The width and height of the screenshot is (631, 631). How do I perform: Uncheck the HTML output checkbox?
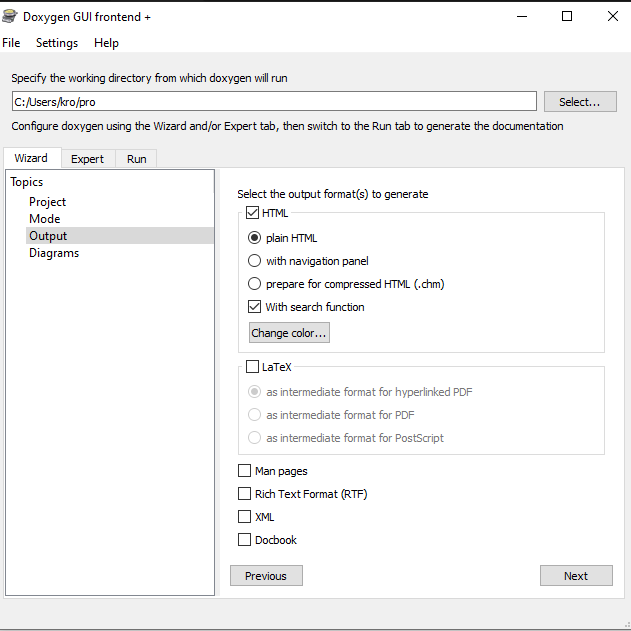point(252,213)
